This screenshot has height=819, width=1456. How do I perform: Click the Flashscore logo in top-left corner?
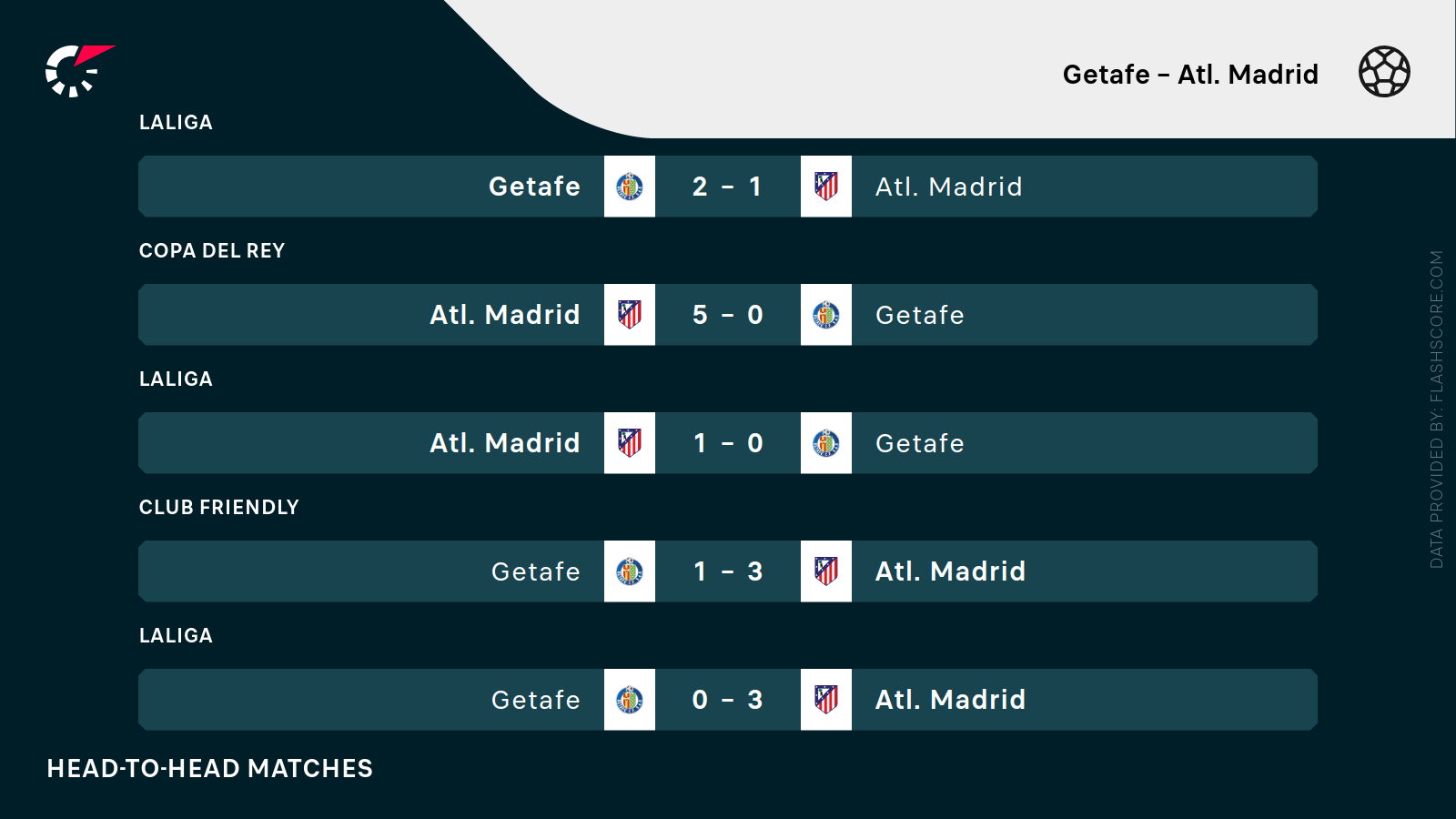click(x=79, y=70)
